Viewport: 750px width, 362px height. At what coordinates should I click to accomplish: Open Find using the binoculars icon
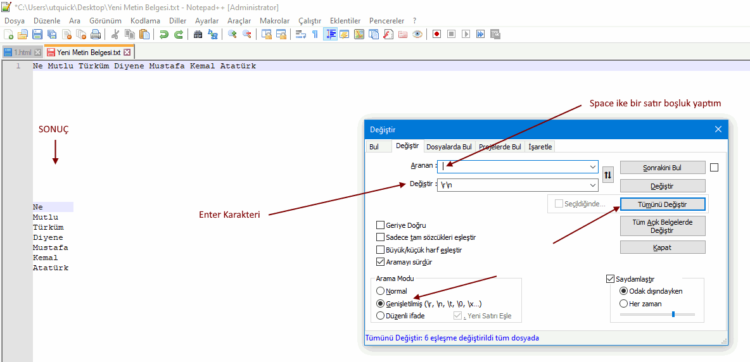[198, 34]
